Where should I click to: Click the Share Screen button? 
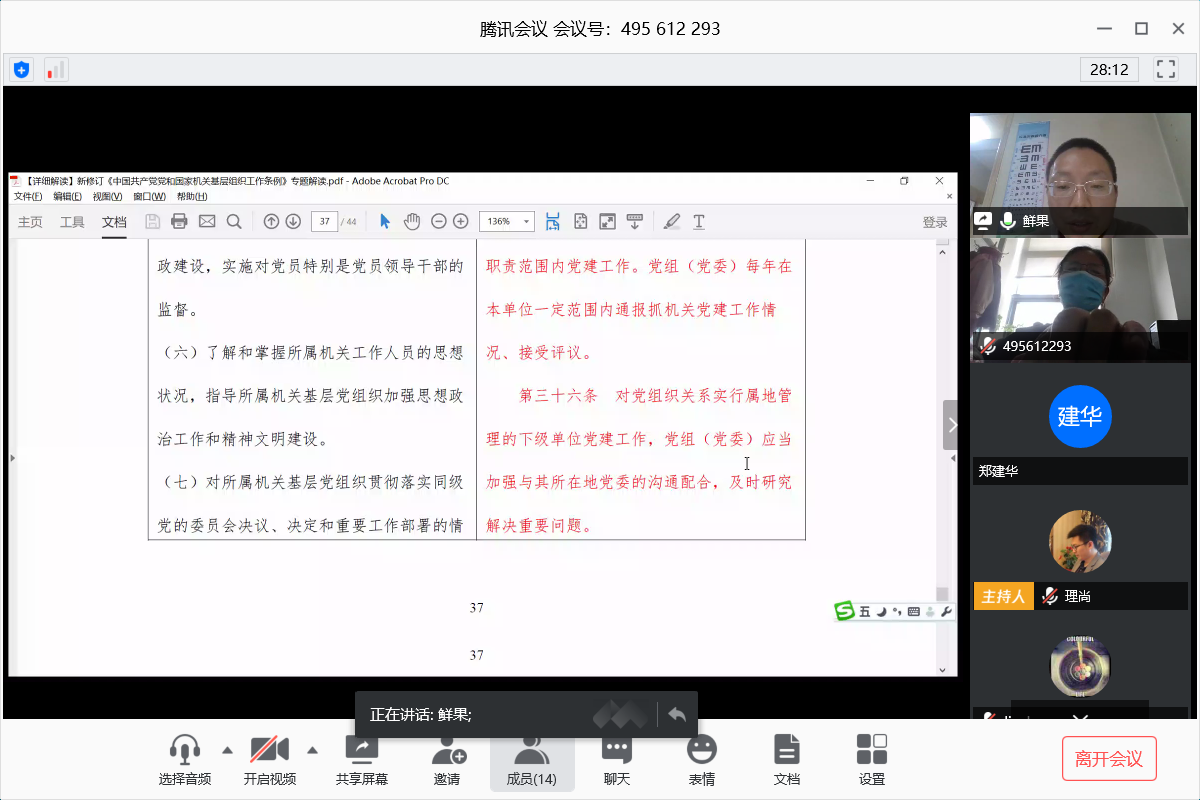(362, 760)
